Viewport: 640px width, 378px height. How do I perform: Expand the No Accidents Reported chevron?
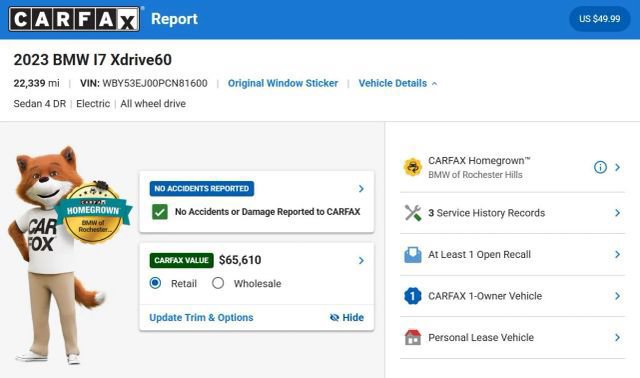[x=361, y=189]
